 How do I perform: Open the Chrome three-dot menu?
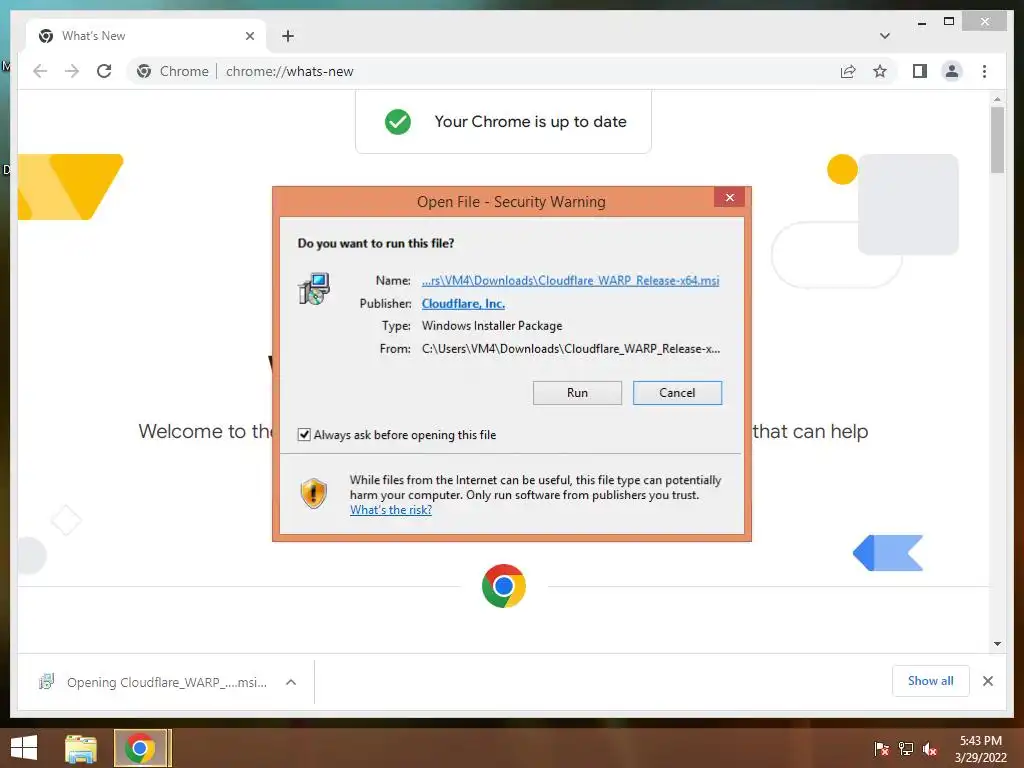pos(984,71)
